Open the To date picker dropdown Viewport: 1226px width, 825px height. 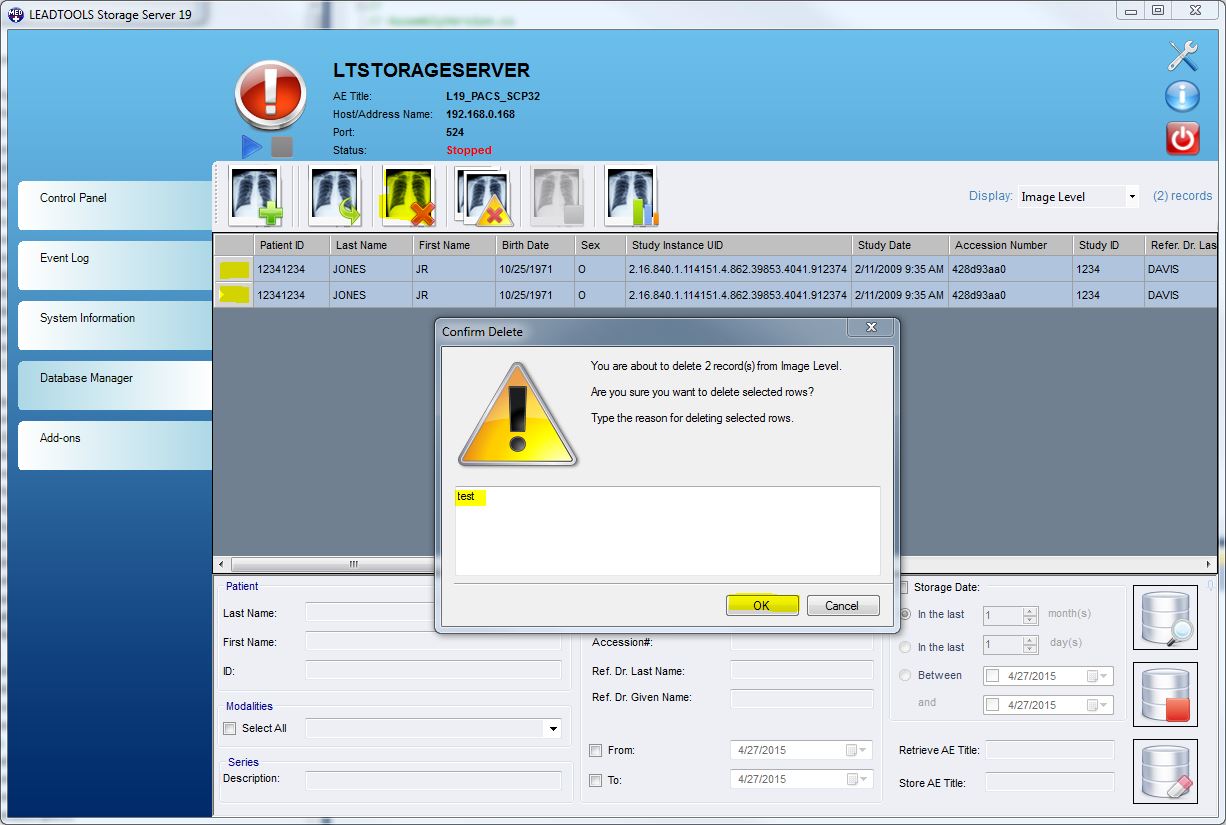coord(858,779)
